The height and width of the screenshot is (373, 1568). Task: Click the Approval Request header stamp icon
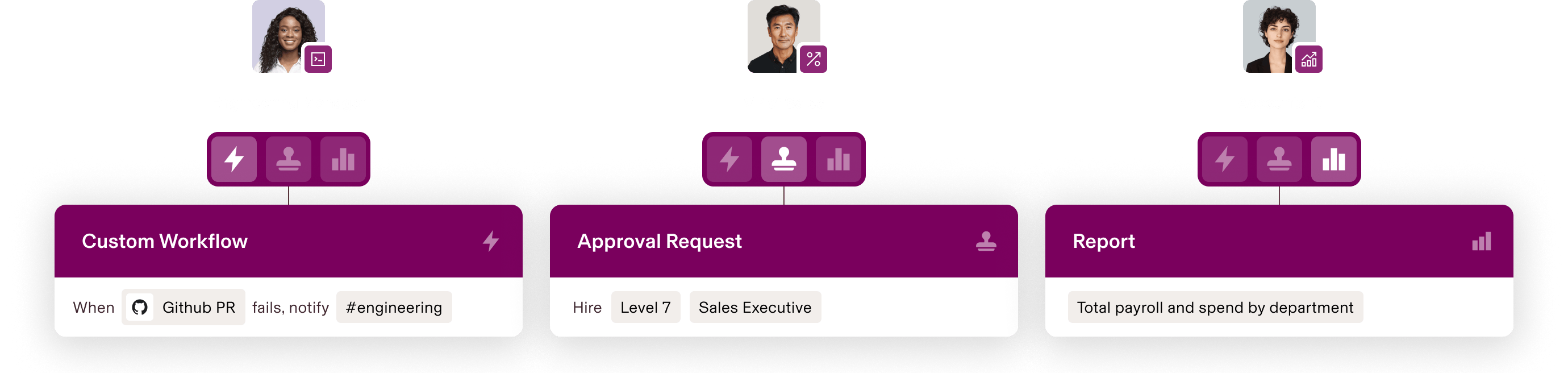pos(986,241)
